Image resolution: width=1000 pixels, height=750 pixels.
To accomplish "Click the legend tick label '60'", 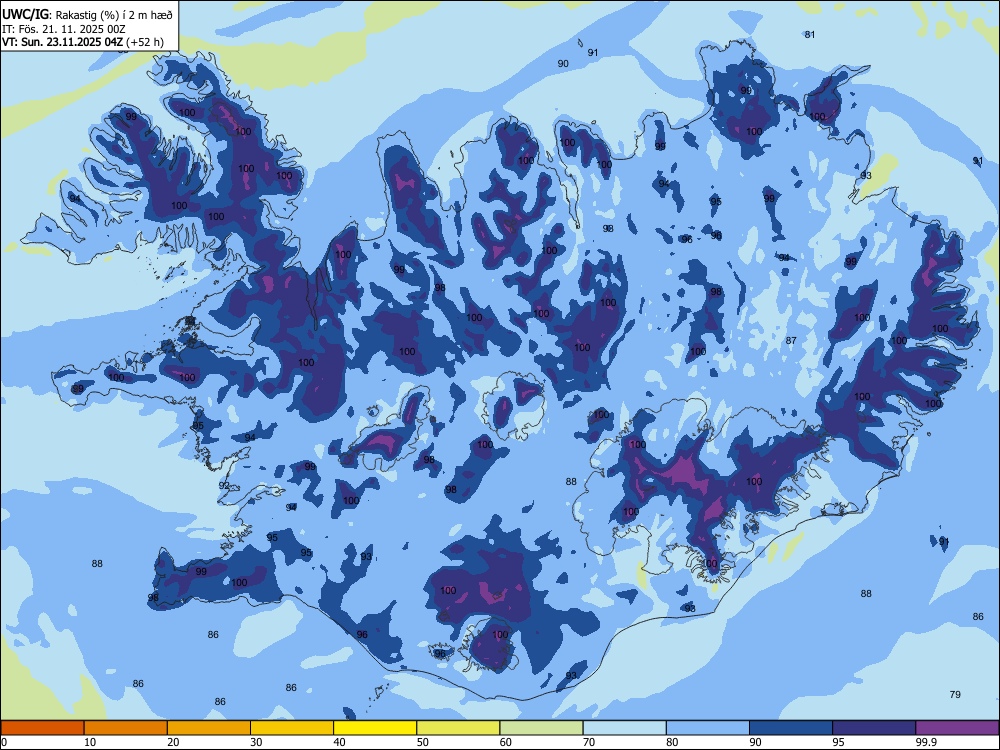I will (506, 742).
